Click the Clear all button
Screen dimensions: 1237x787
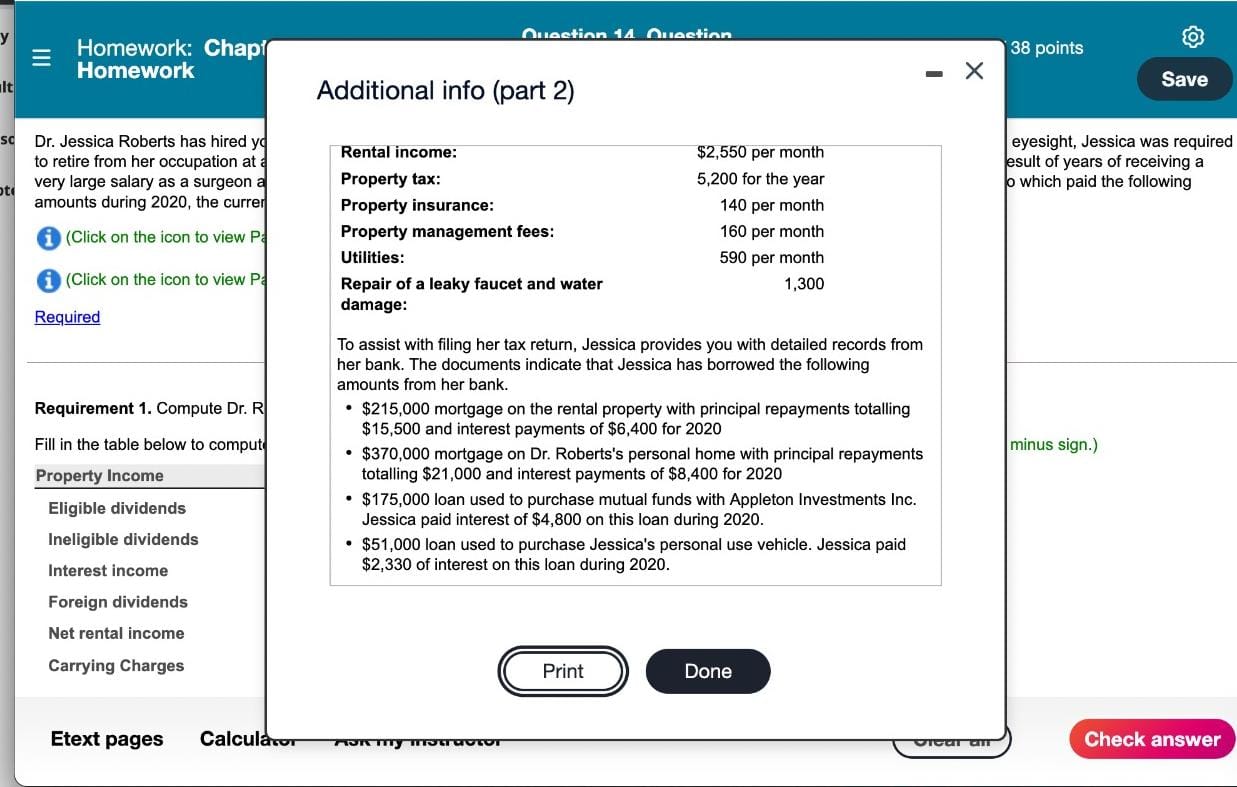pyautogui.click(x=951, y=740)
